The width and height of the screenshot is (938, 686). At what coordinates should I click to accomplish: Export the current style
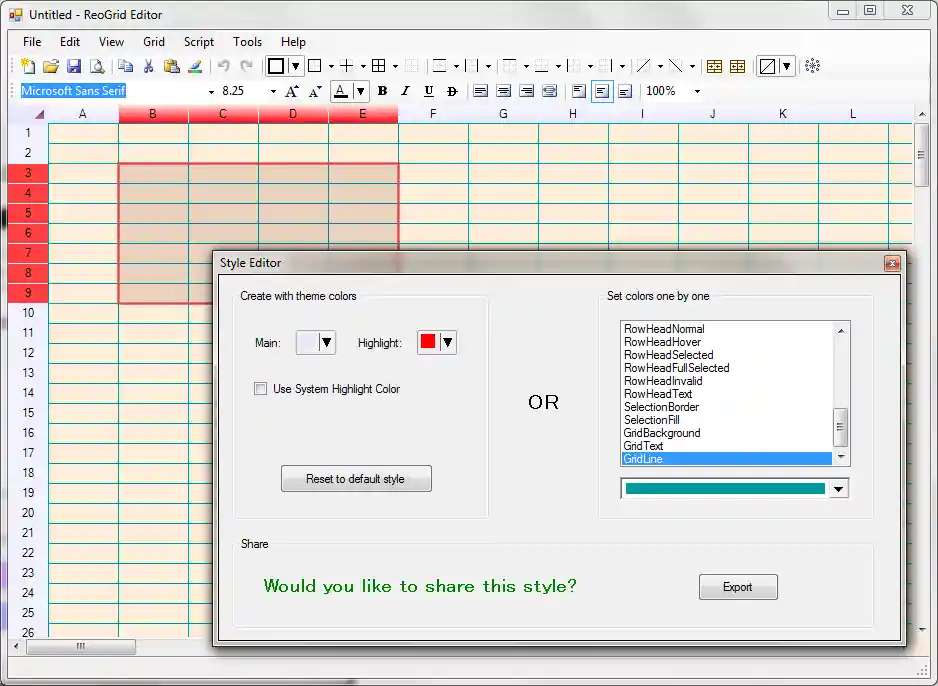point(738,587)
